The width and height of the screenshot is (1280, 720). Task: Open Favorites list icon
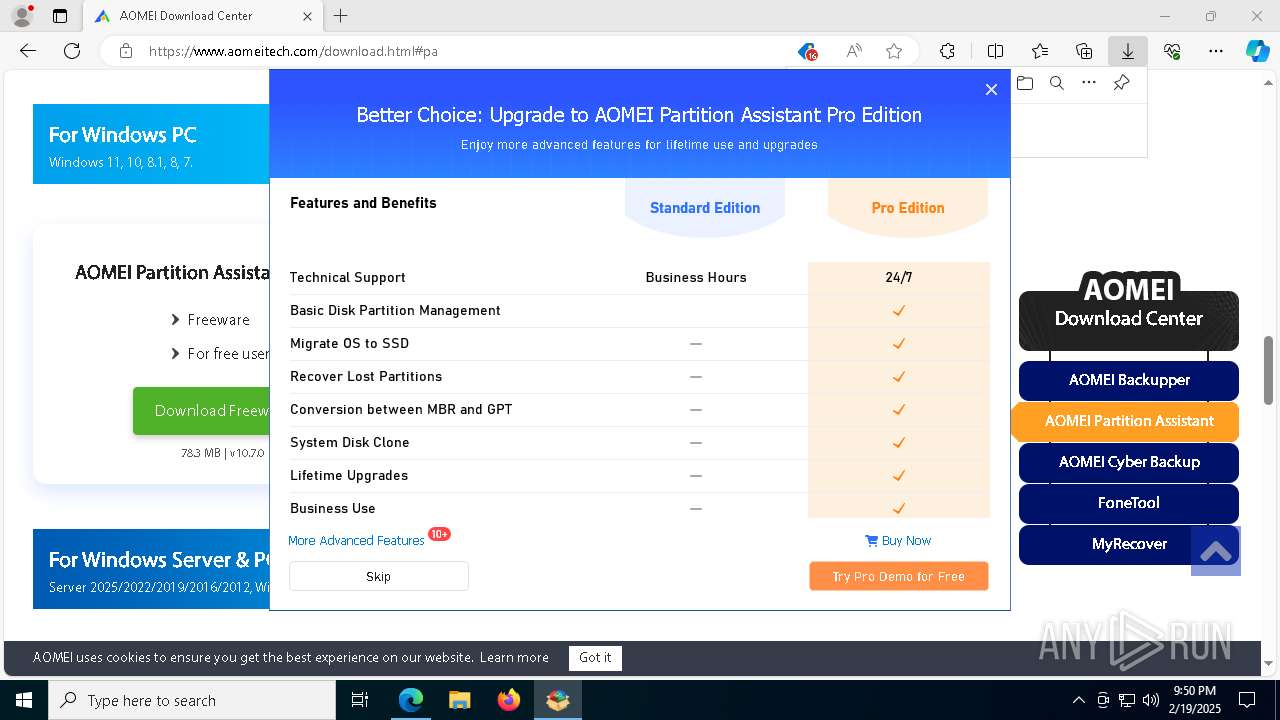[x=1040, y=51]
